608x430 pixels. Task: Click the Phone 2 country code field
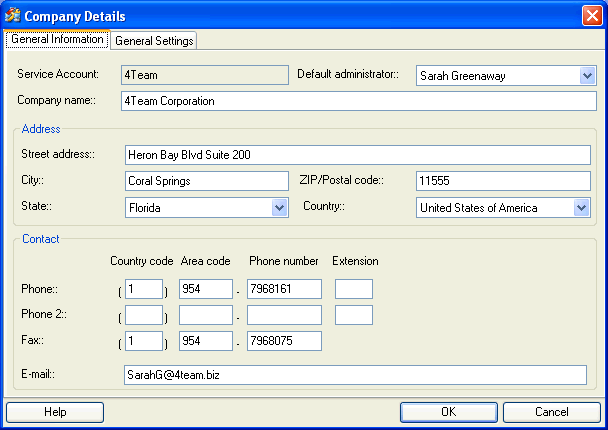click(144, 315)
